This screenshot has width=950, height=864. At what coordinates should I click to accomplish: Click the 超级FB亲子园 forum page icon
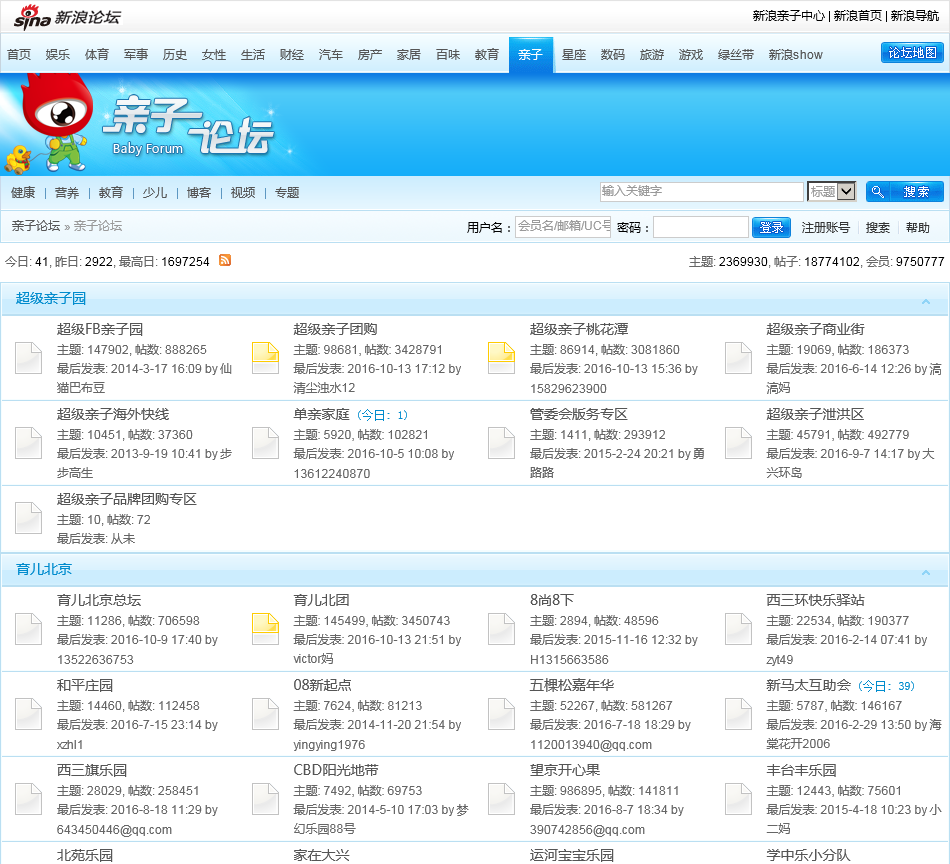pos(28,358)
